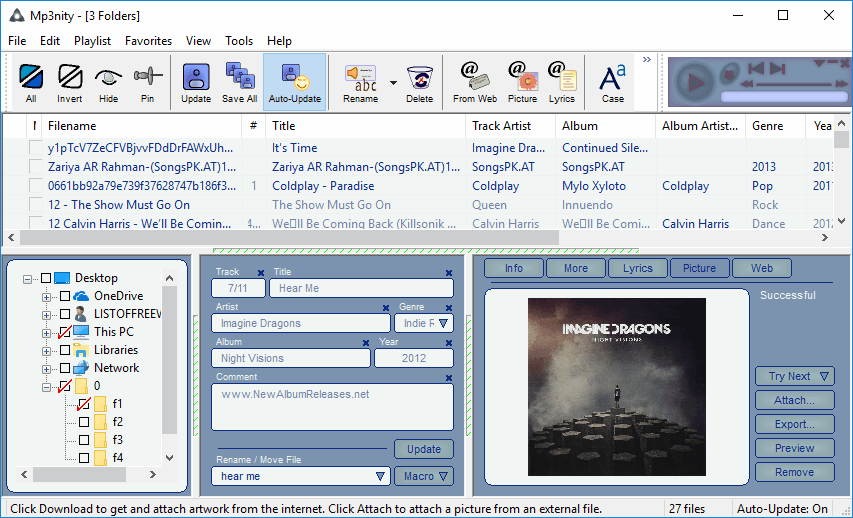Switch to the Lyrics tab
This screenshot has height=518, width=853.
coord(637,268)
